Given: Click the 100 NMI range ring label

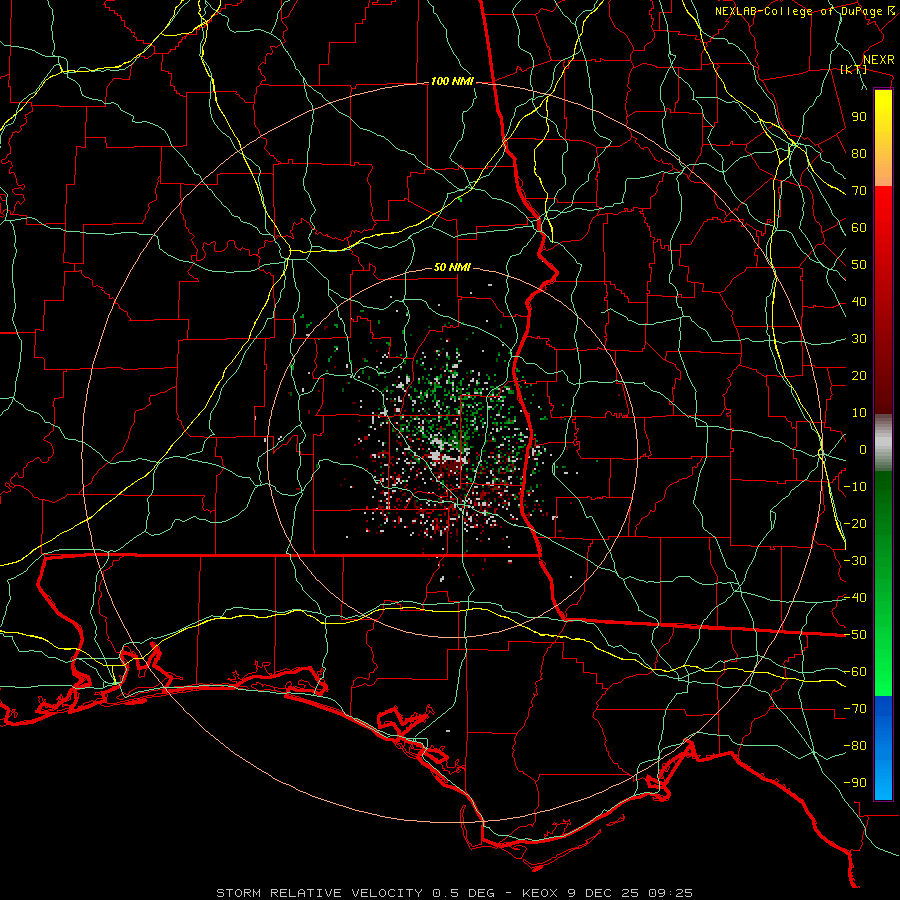Looking at the screenshot, I should coord(452,82).
